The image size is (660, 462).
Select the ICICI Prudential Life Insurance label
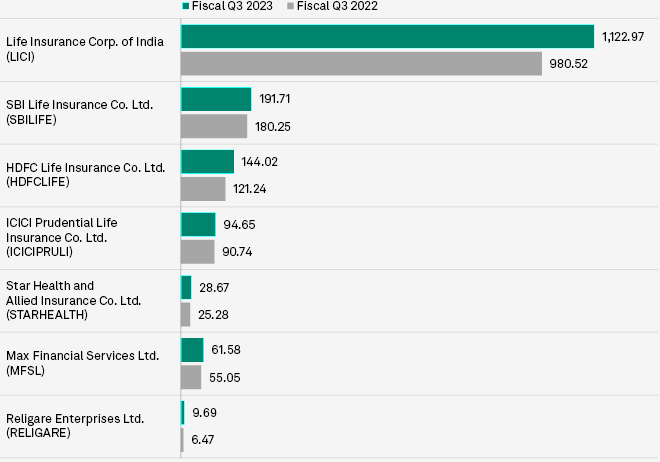tap(61, 237)
